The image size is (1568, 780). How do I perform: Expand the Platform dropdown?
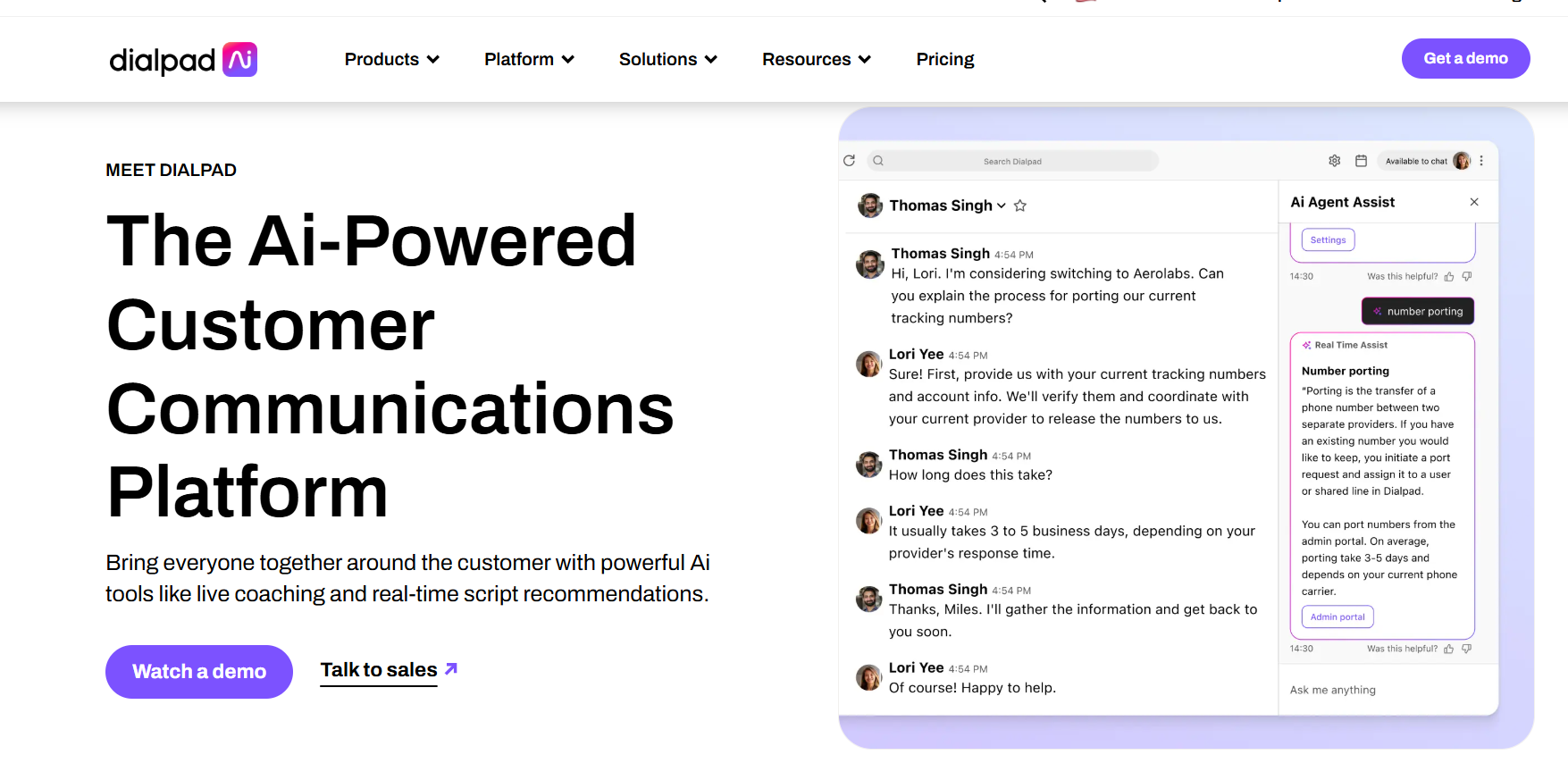[529, 59]
